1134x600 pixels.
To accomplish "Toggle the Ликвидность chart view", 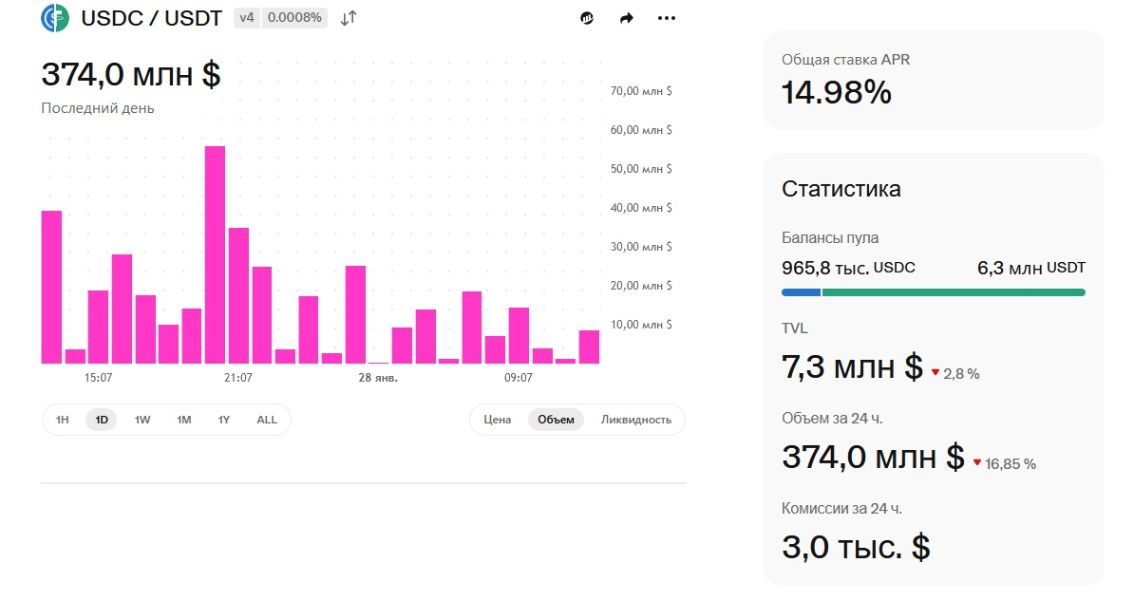I will [637, 420].
